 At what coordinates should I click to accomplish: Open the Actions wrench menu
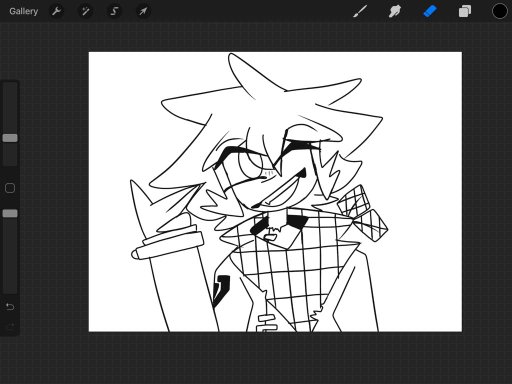tap(56, 11)
